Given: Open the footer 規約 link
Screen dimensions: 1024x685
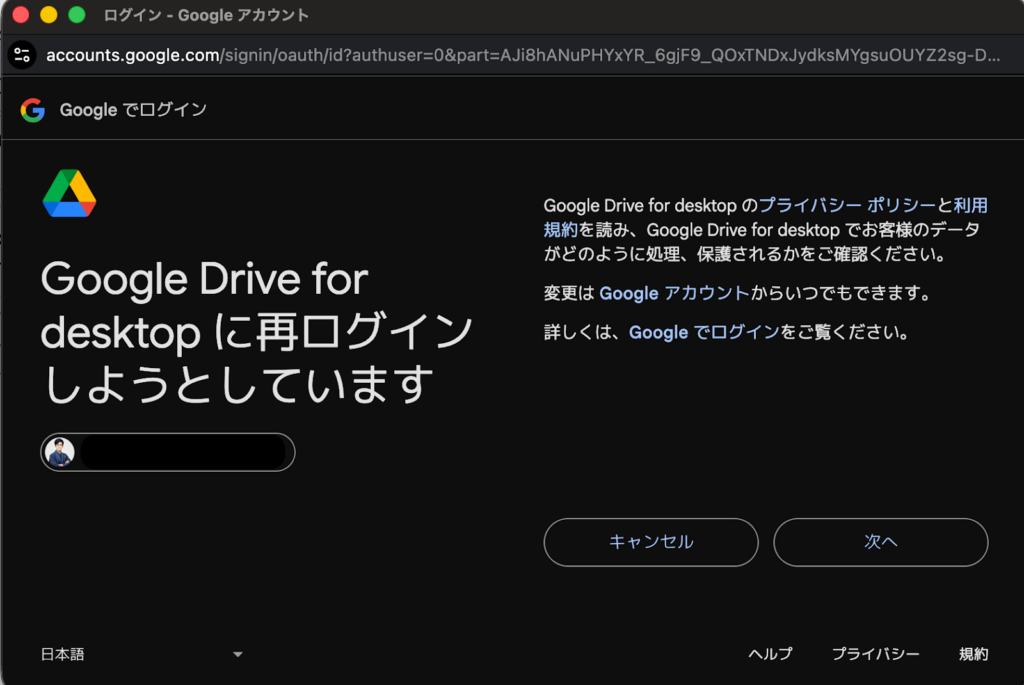Looking at the screenshot, I should coord(973,654).
